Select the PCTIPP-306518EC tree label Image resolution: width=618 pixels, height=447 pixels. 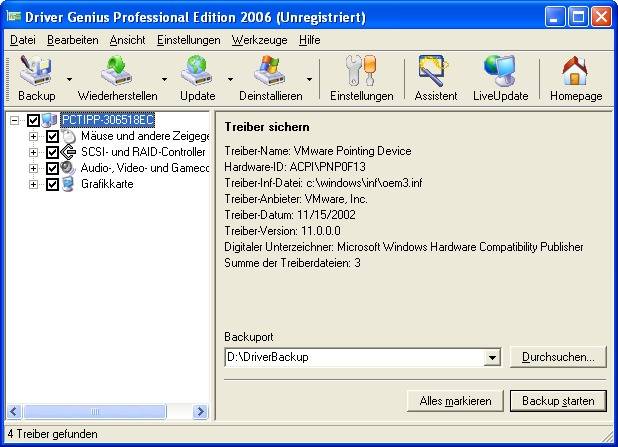(x=108, y=120)
